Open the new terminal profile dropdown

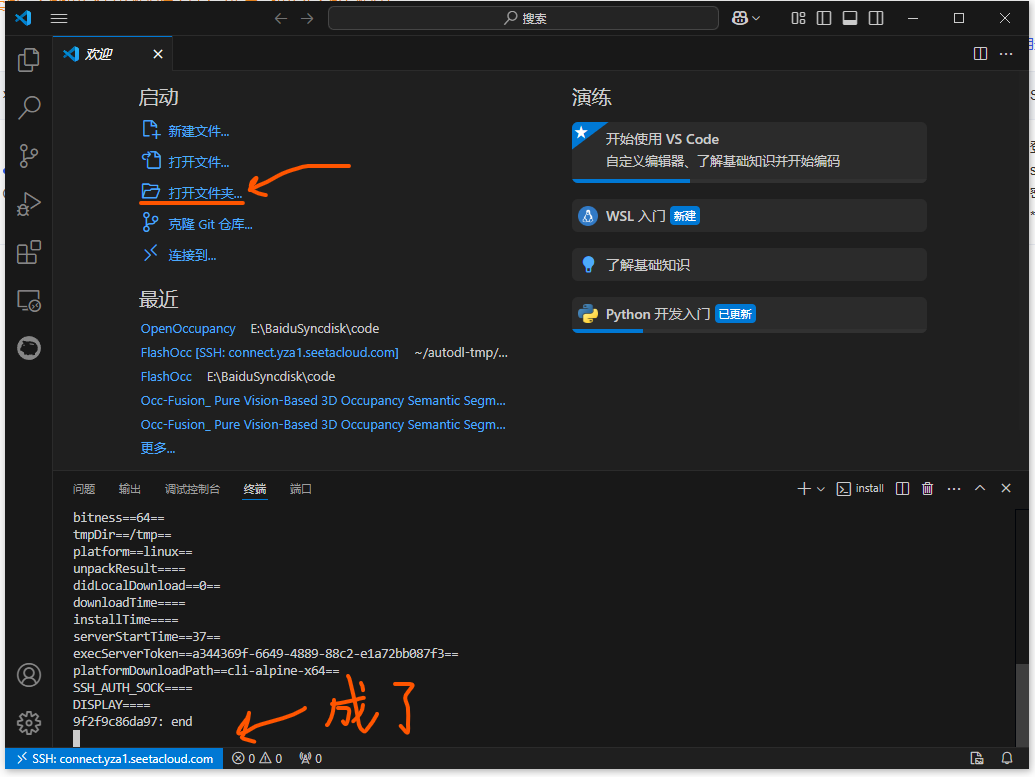click(x=820, y=489)
